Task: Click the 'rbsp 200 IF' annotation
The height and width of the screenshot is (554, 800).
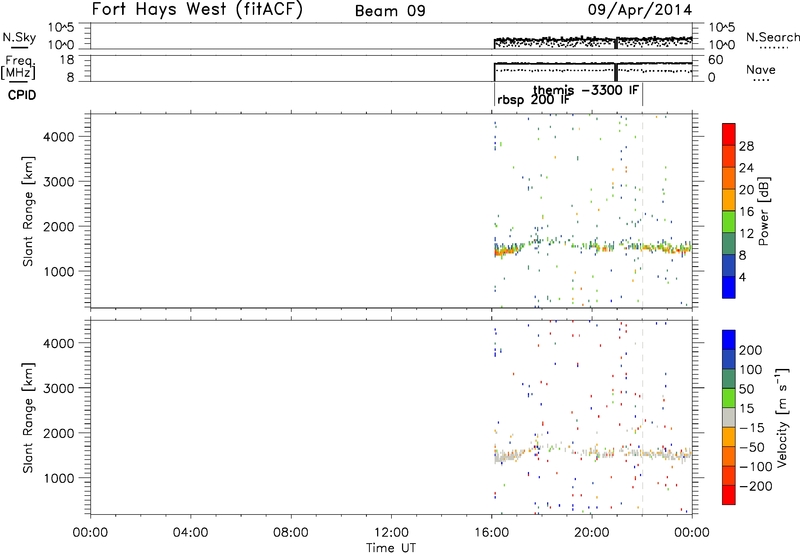Action: click(533, 100)
